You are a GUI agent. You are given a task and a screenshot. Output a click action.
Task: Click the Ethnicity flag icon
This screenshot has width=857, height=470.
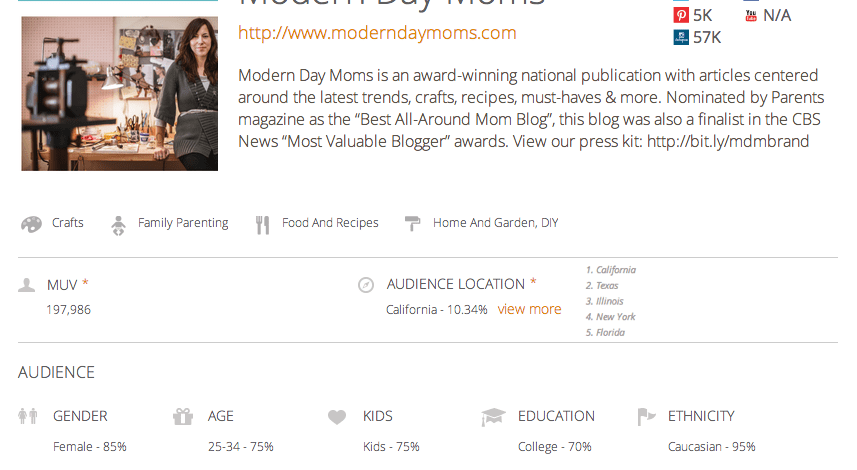pos(646,416)
